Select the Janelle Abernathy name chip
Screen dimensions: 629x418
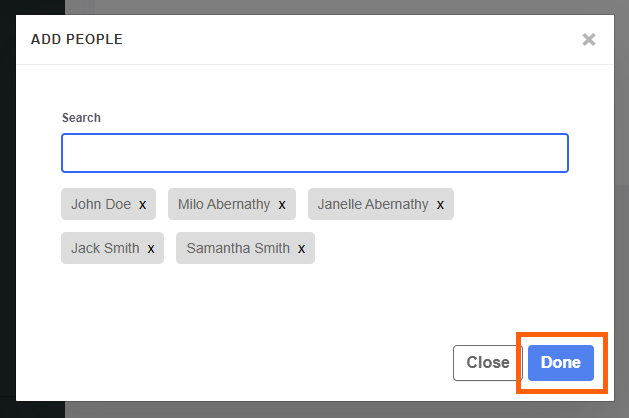372,204
